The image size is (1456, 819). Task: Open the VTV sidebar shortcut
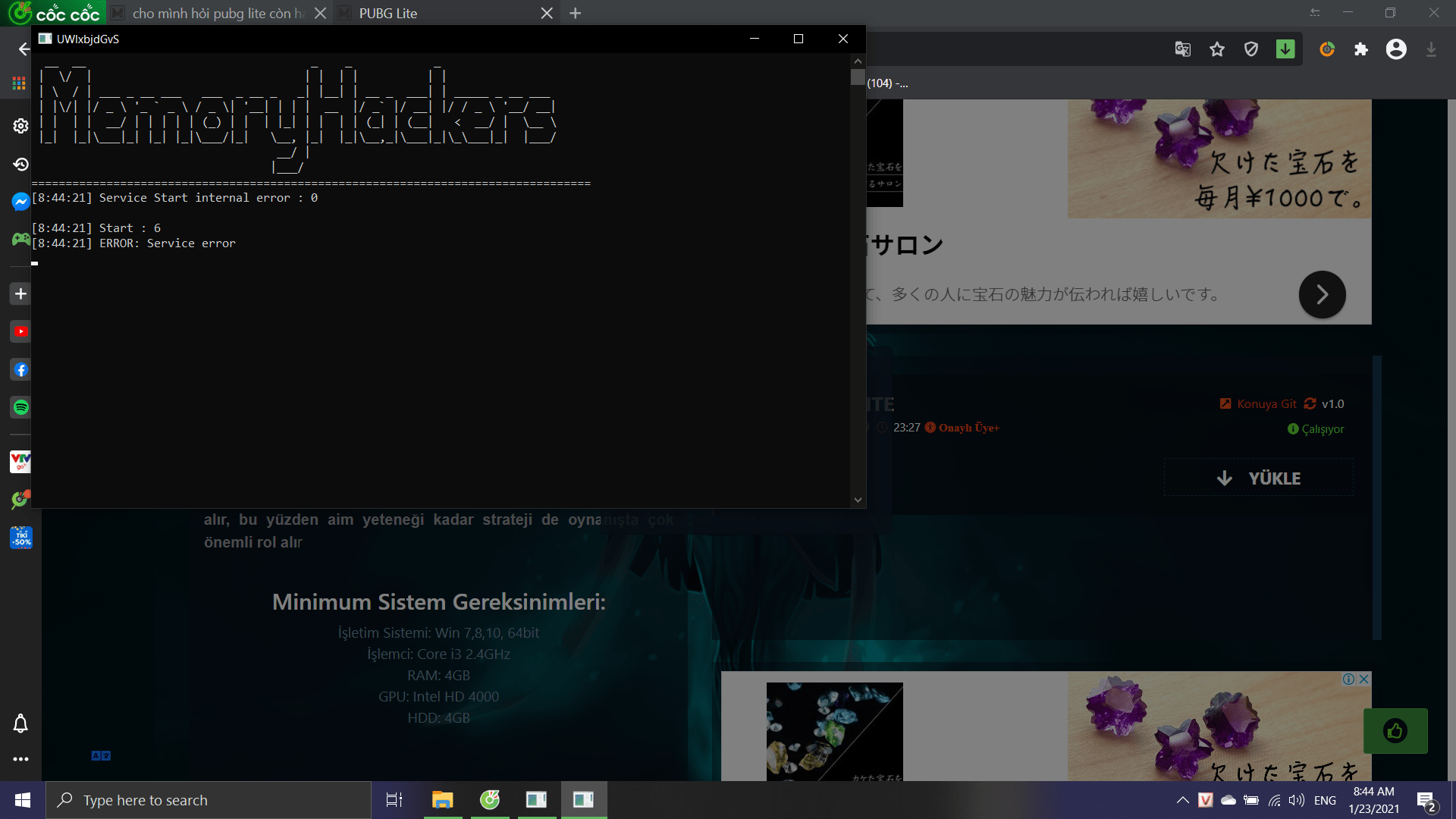coord(20,461)
